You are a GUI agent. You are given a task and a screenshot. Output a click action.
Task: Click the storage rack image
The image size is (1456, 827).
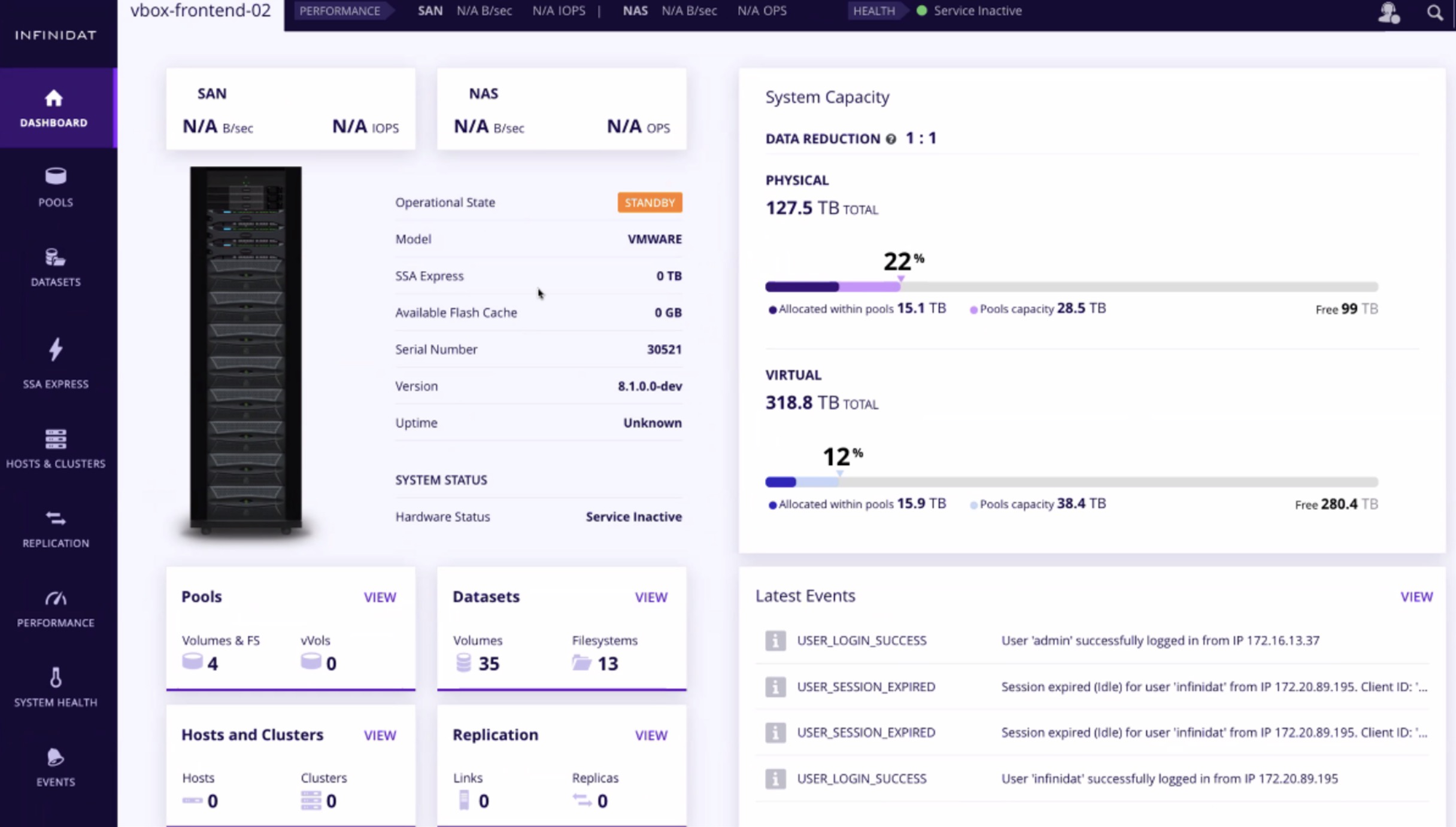pyautogui.click(x=245, y=350)
